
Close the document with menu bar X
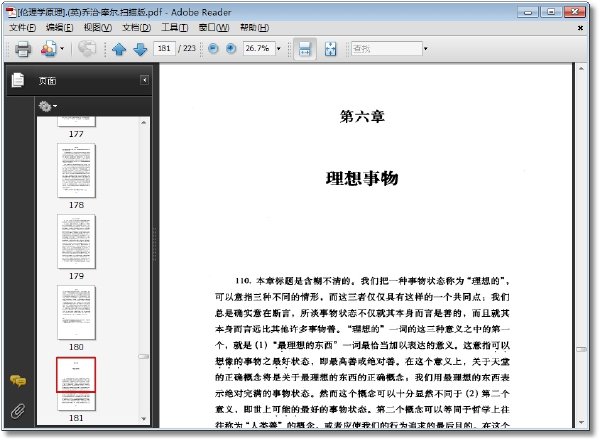pyautogui.click(x=580, y=28)
